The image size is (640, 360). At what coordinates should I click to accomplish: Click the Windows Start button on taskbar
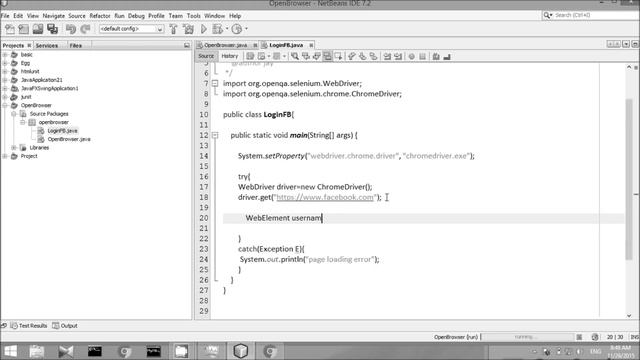tap(10, 351)
